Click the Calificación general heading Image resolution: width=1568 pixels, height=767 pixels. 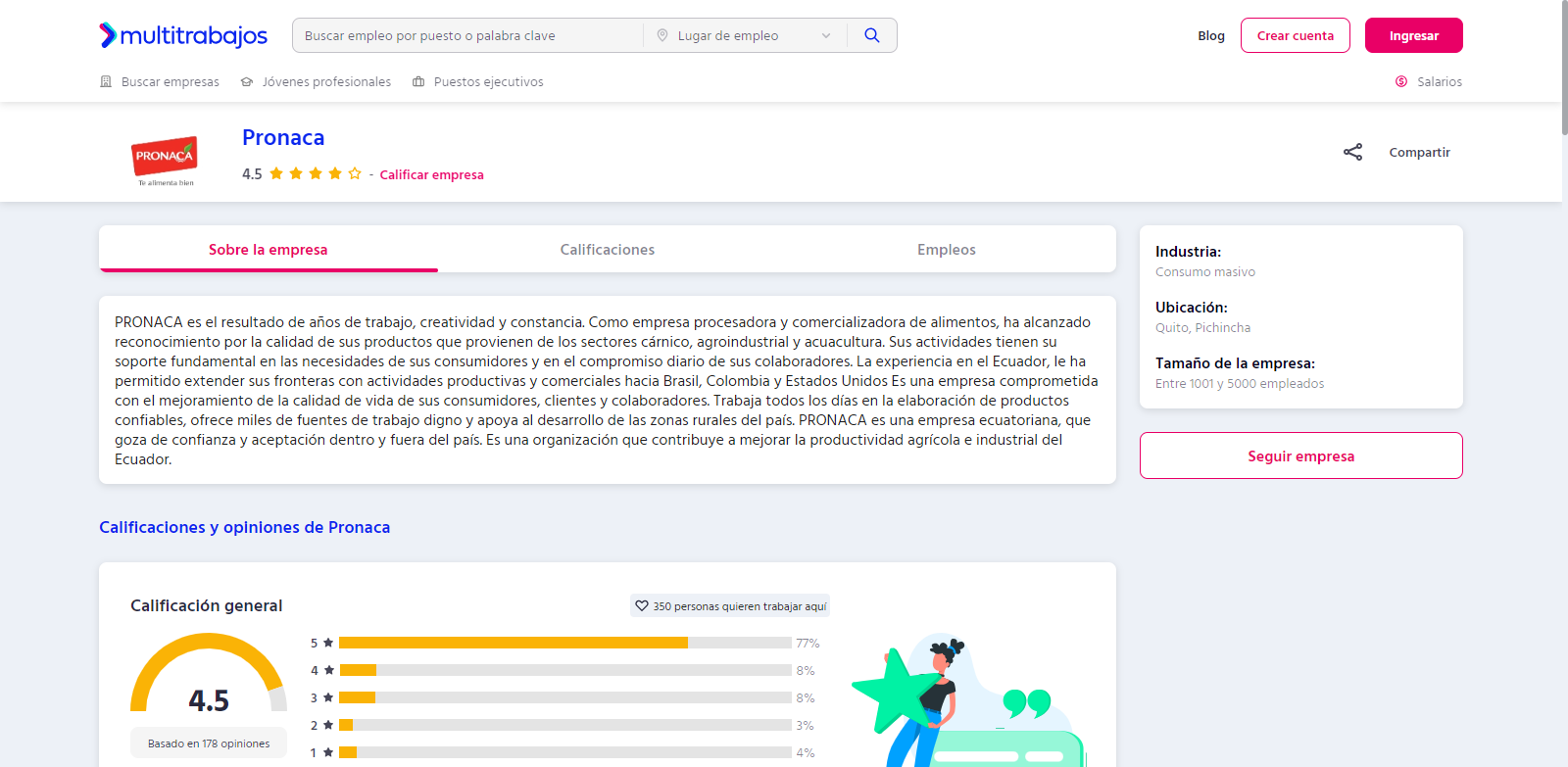point(207,605)
